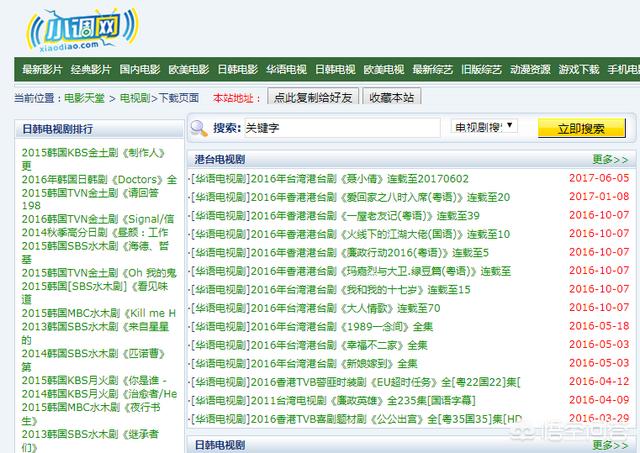The width and height of the screenshot is (640, 453).
Task: Open the 最新影片 menu item
Action: tap(42, 69)
